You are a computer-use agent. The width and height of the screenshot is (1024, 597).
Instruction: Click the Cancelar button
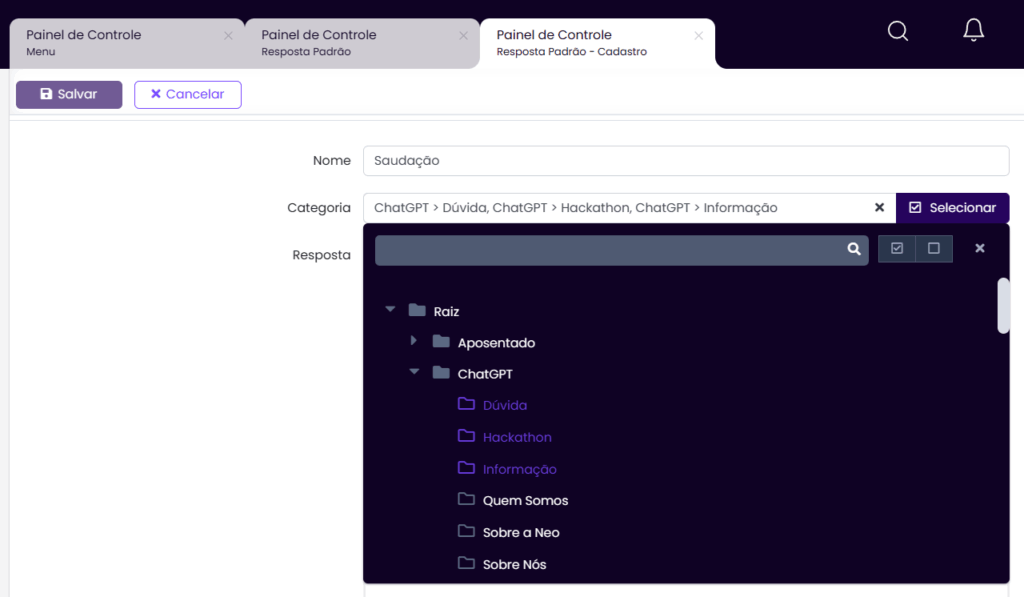point(188,95)
